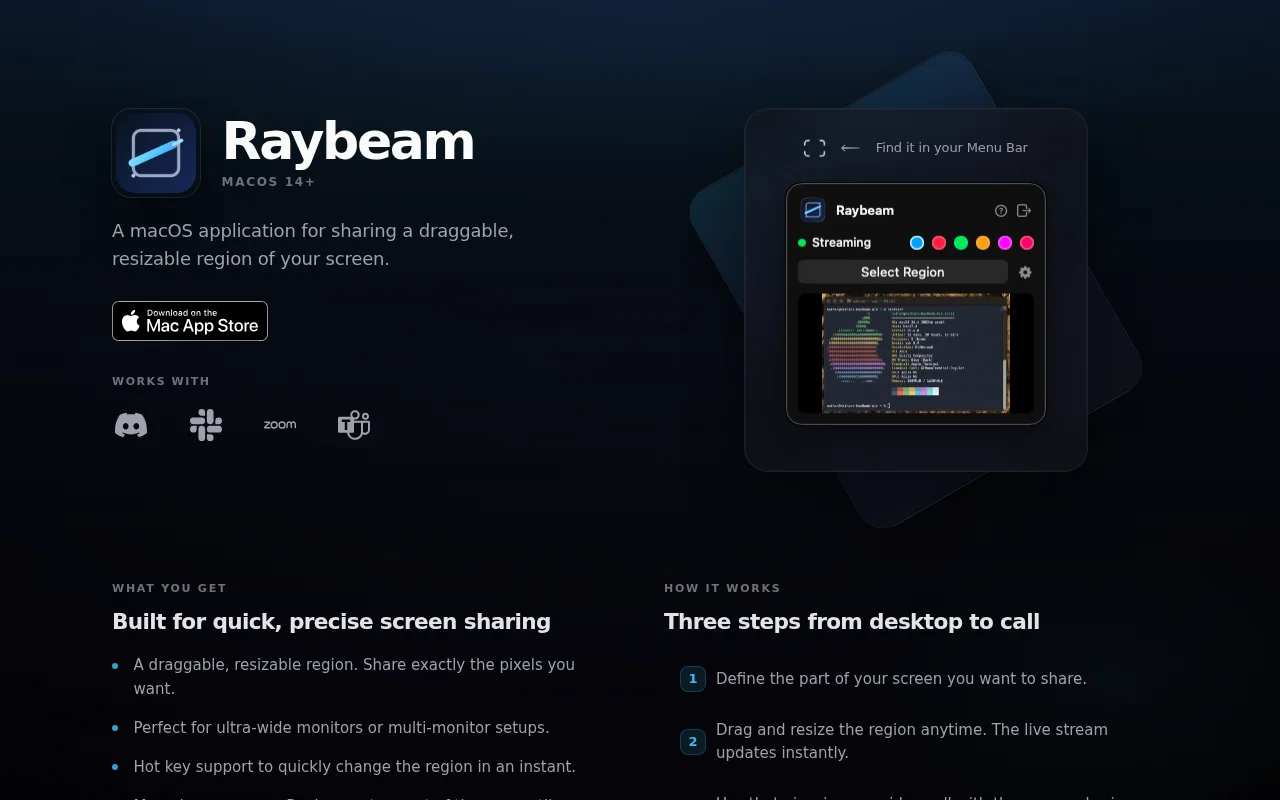Click the 'WORKS WITH' label
The image size is (1280, 800).
161,381
